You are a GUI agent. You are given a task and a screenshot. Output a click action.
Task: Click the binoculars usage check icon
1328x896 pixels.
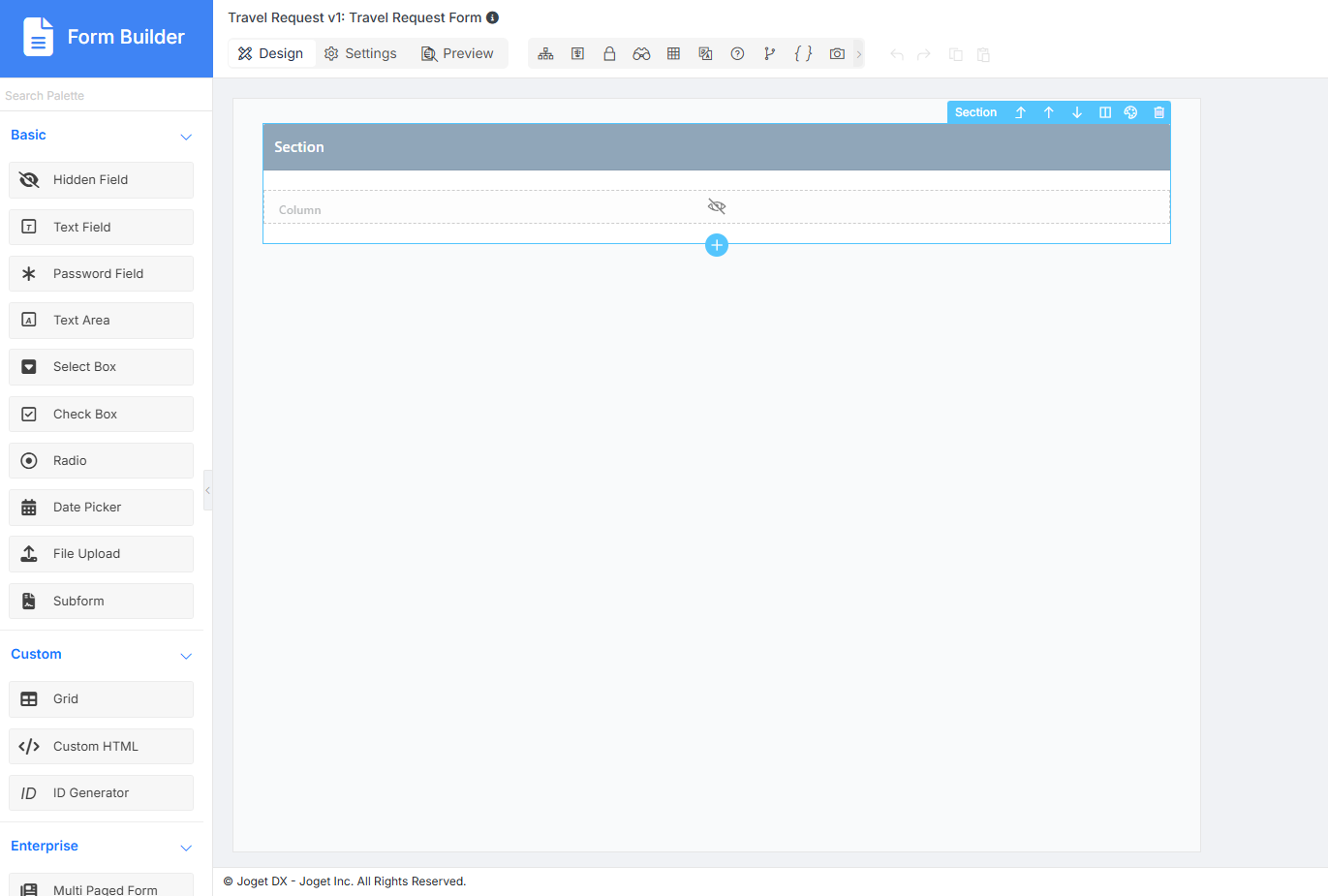(x=641, y=54)
